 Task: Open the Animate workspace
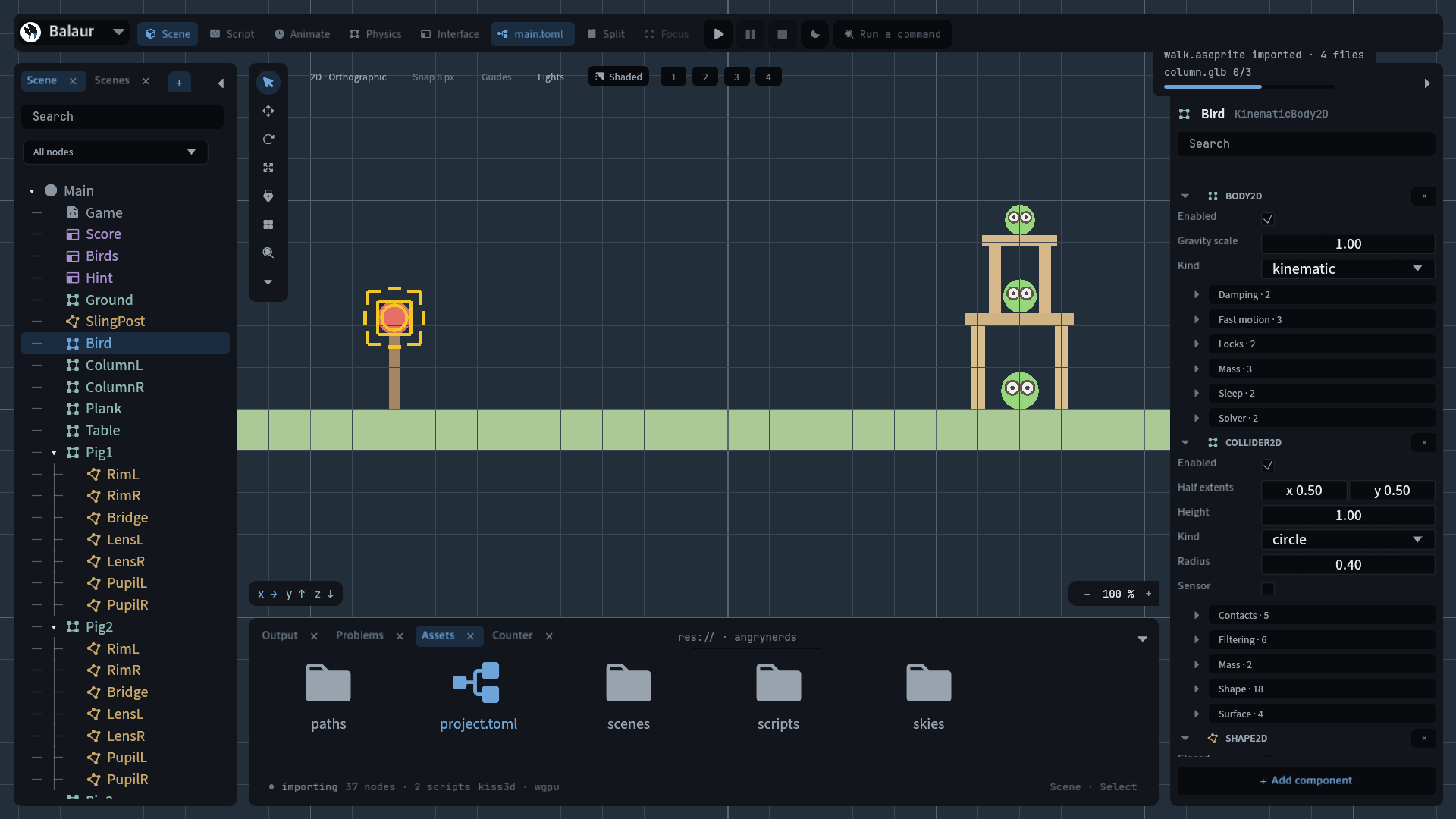pyautogui.click(x=302, y=34)
